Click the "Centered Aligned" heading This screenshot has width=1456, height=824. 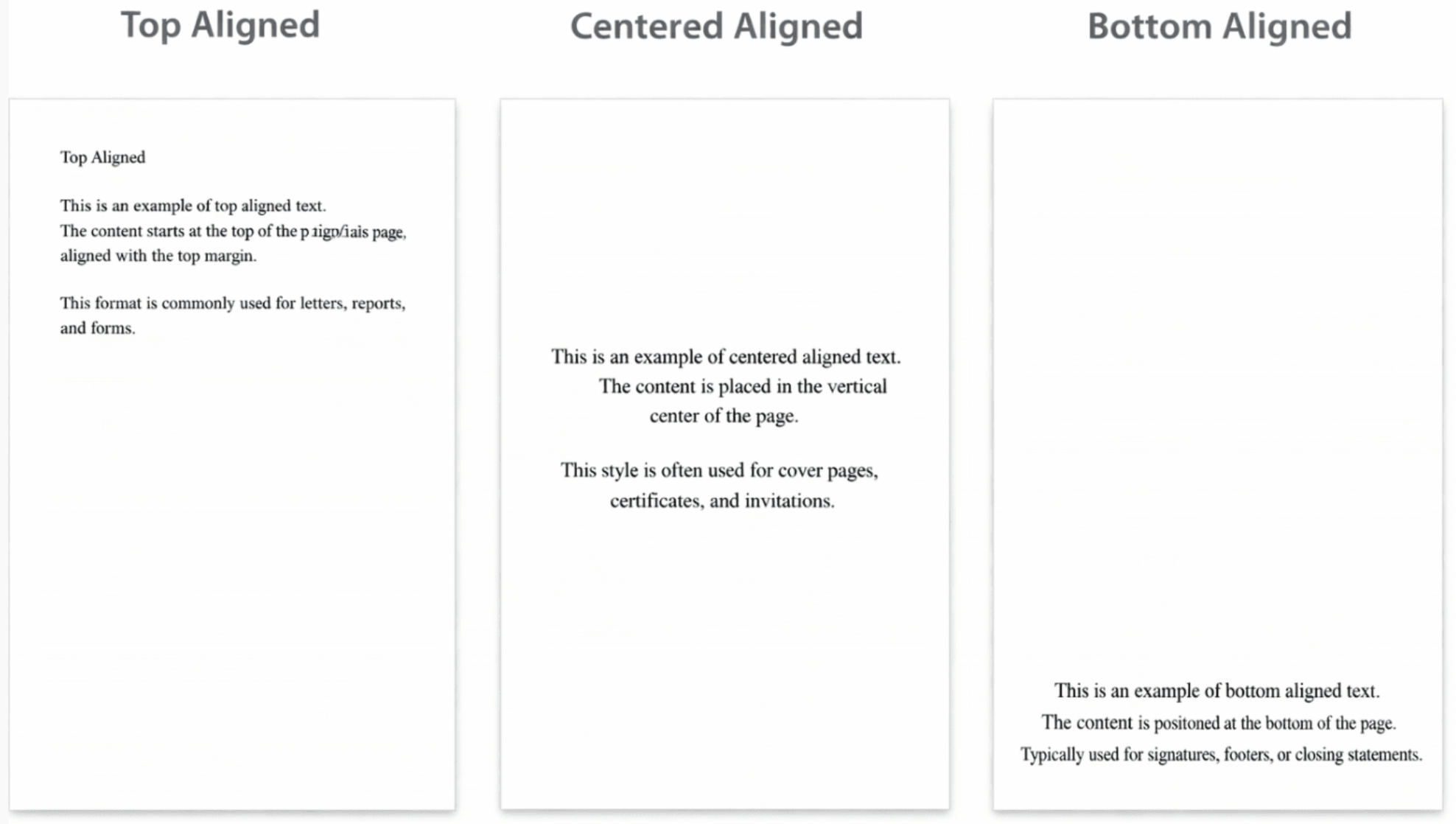pyautogui.click(x=716, y=27)
